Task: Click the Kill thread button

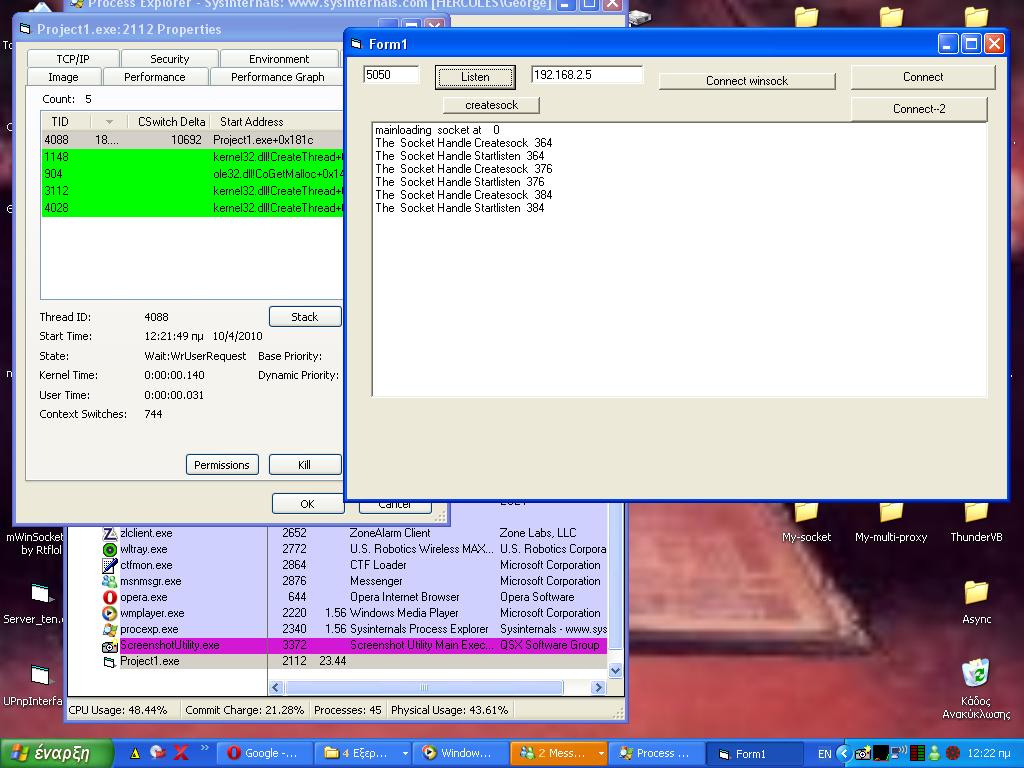Action: click(x=304, y=465)
